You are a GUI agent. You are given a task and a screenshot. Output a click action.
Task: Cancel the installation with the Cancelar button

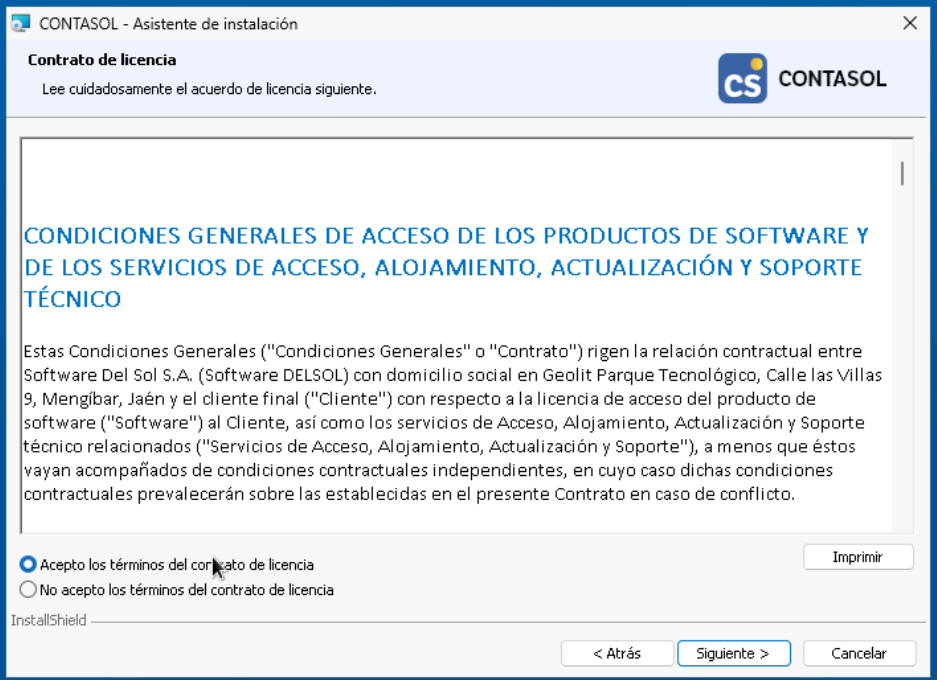(858, 653)
